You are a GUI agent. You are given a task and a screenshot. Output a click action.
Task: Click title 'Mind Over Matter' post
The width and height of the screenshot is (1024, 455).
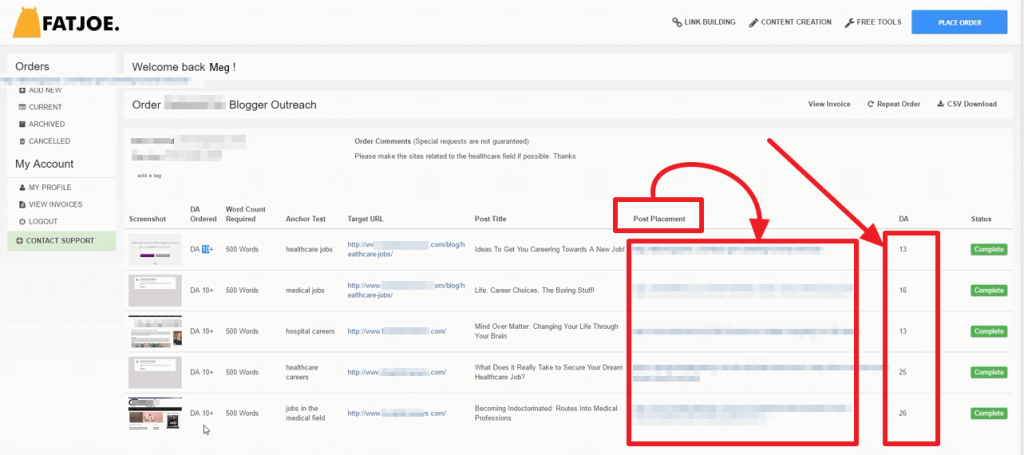coord(546,332)
